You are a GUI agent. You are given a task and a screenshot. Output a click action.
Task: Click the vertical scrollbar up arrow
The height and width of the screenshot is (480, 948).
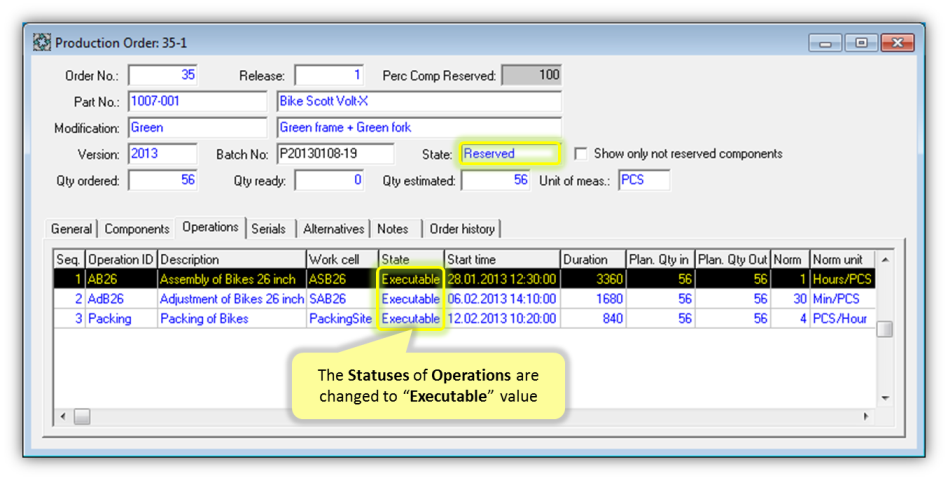[884, 259]
